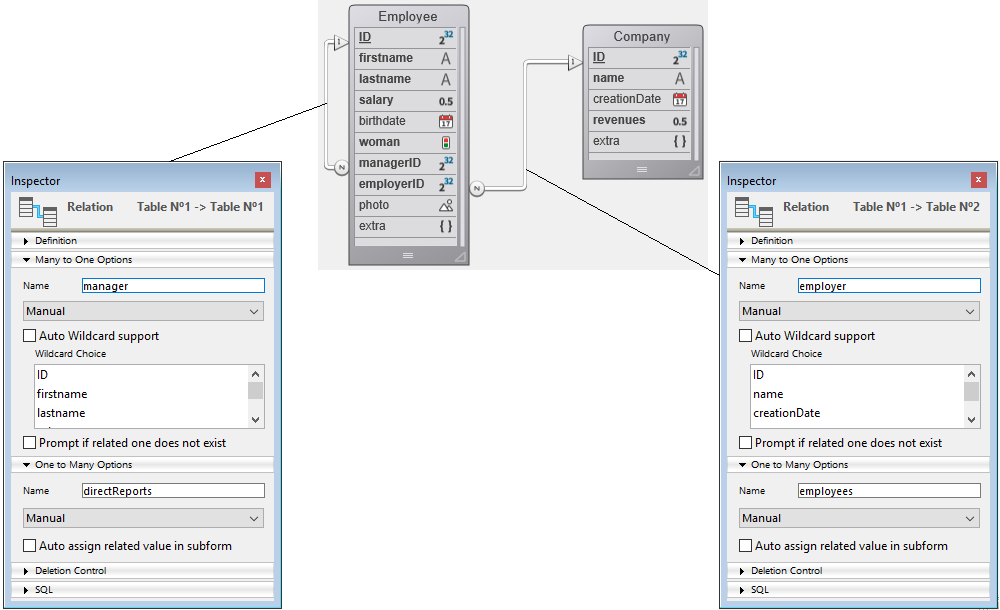Open the Manual dropdown under the manager name
1000x610 pixels.
(143, 311)
